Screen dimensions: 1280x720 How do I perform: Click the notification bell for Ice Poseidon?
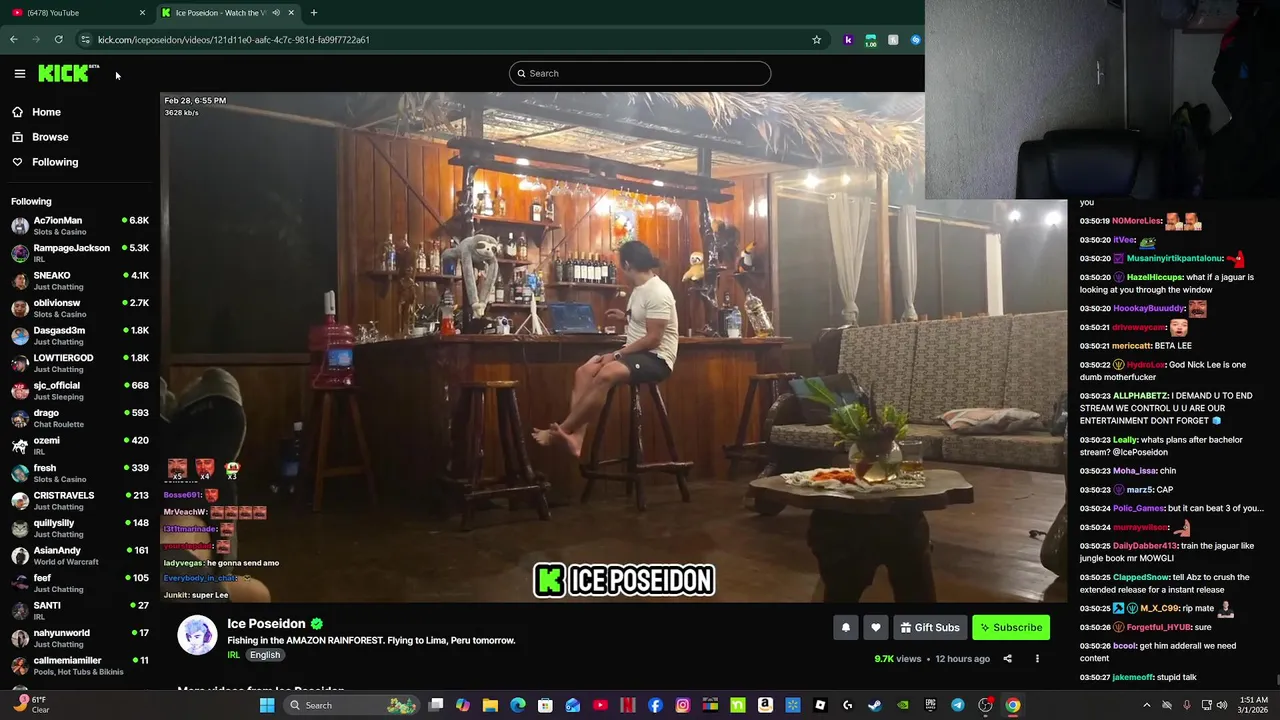(x=846, y=627)
